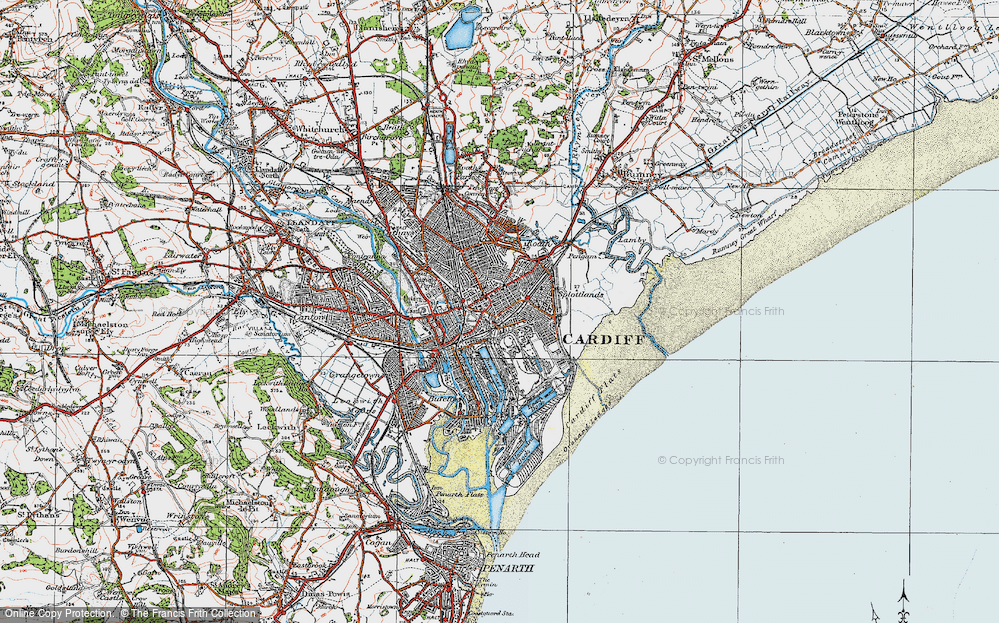
Task: Click the St Mellons label
Action: tap(713, 59)
